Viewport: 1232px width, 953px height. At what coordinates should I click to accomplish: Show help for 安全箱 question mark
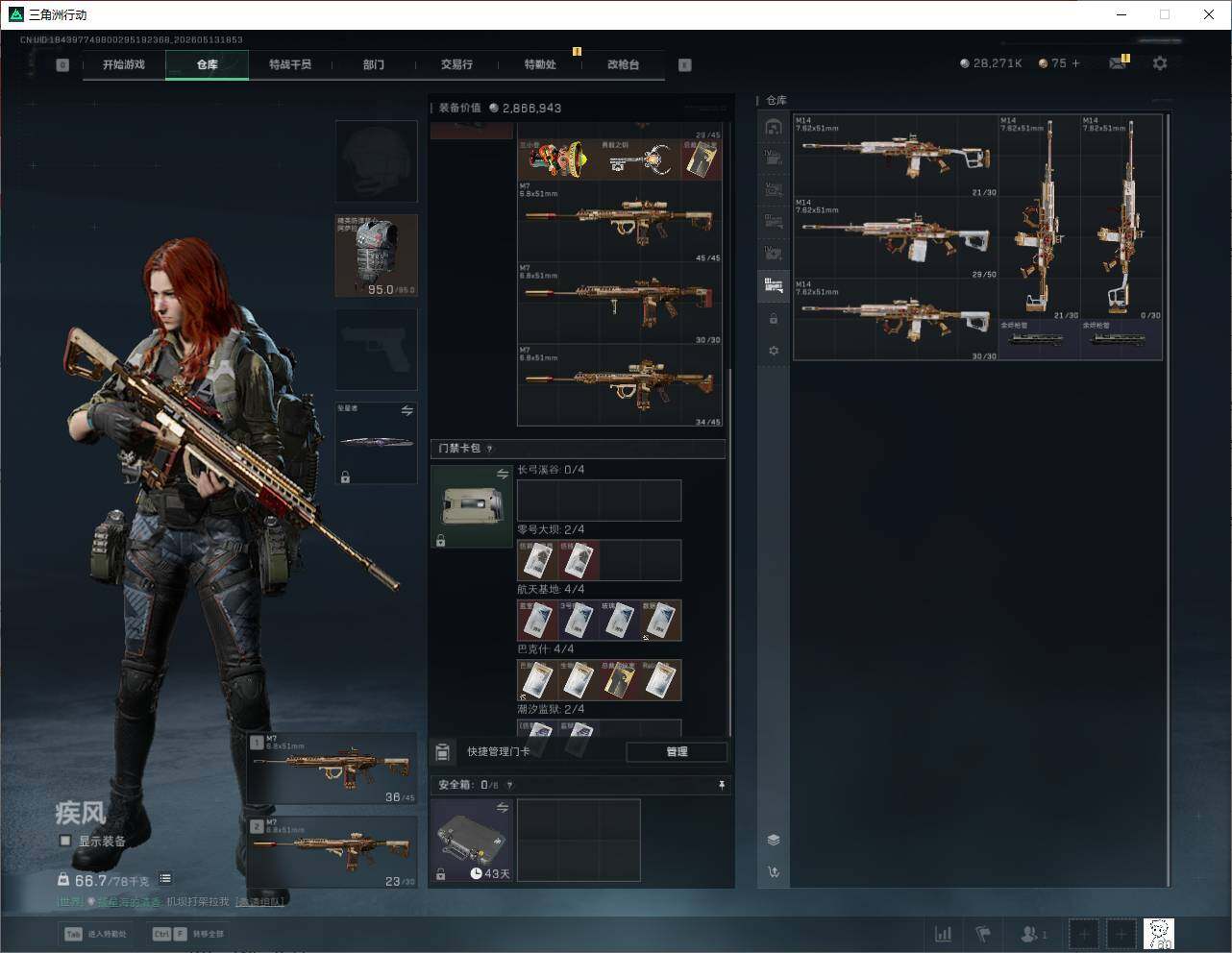pos(509,785)
